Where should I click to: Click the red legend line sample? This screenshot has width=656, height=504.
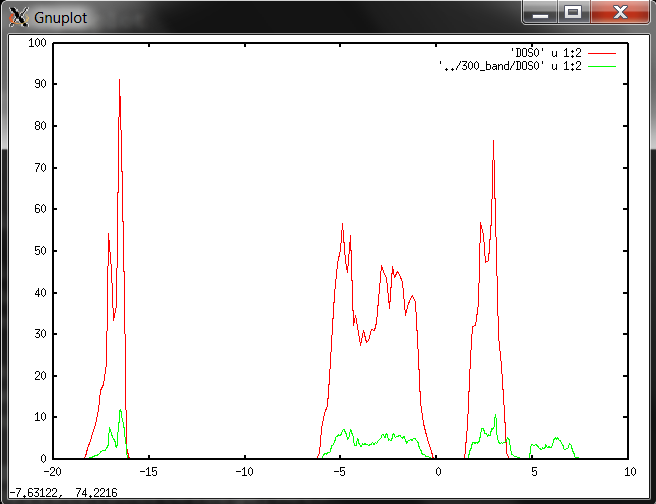(602, 54)
